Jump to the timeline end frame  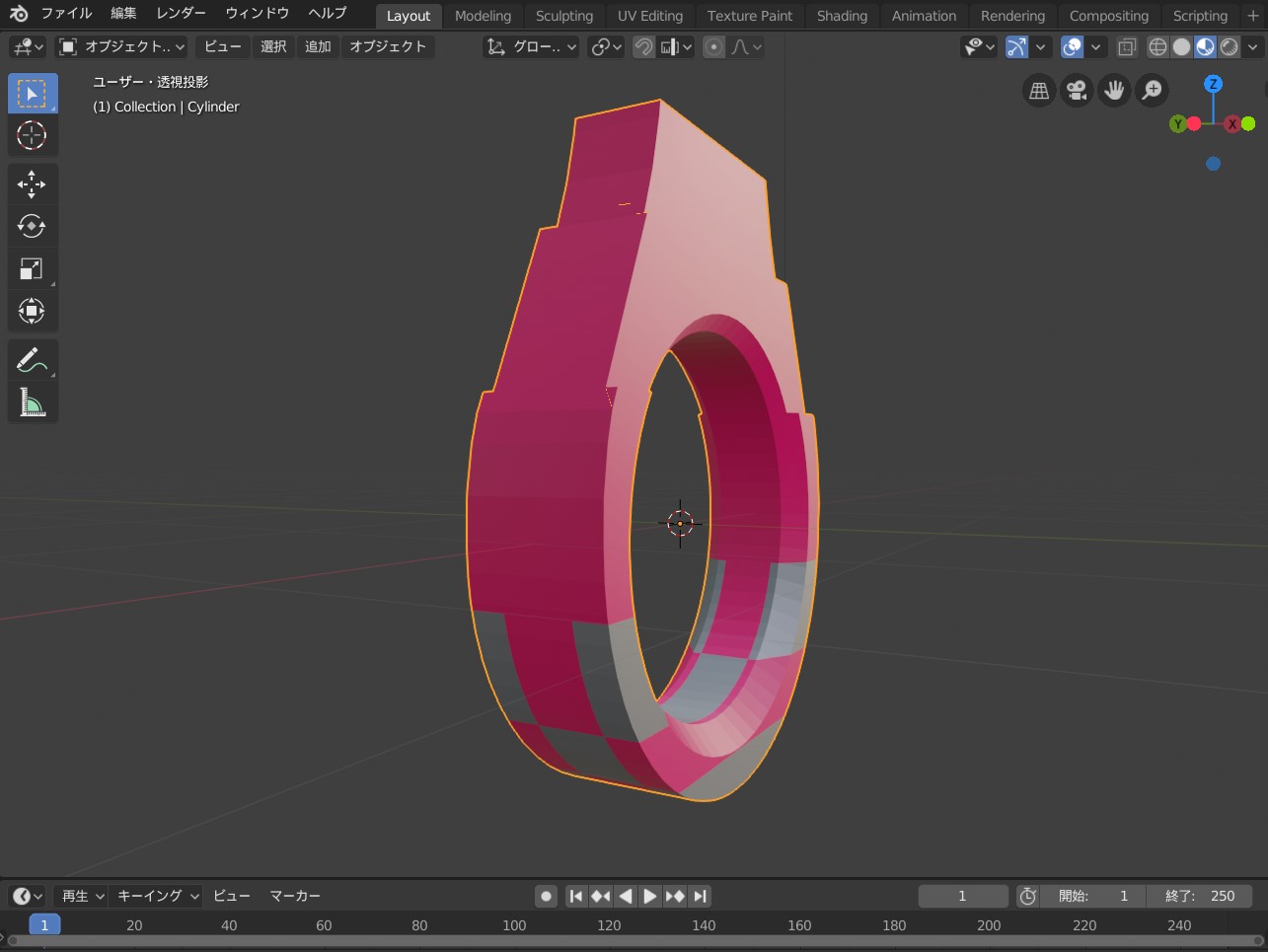(x=700, y=896)
